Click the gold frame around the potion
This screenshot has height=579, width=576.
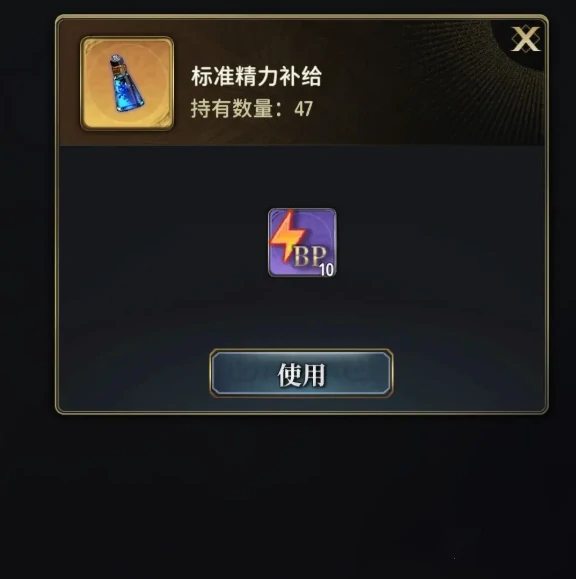127,83
